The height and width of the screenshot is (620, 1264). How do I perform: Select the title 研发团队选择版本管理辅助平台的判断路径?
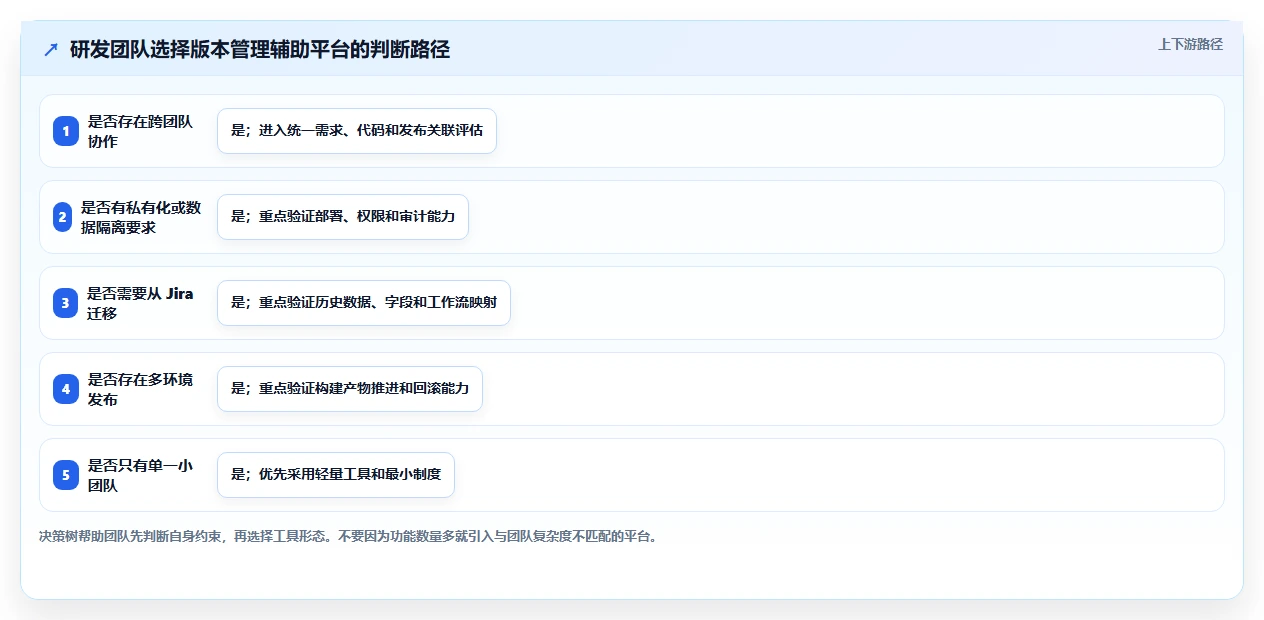pos(260,50)
